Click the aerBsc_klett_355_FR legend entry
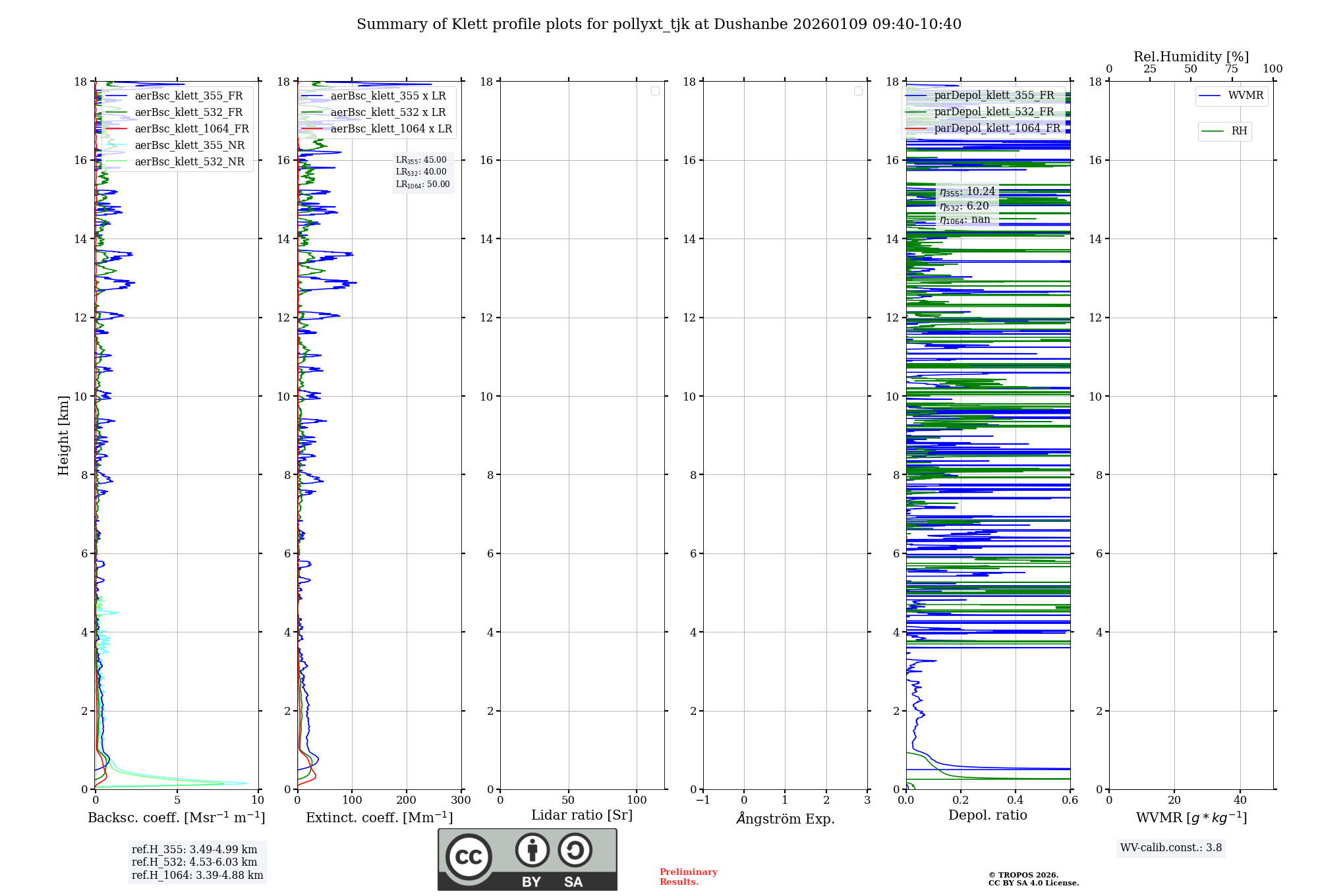Screen dimensions: 1318x896 (188, 96)
